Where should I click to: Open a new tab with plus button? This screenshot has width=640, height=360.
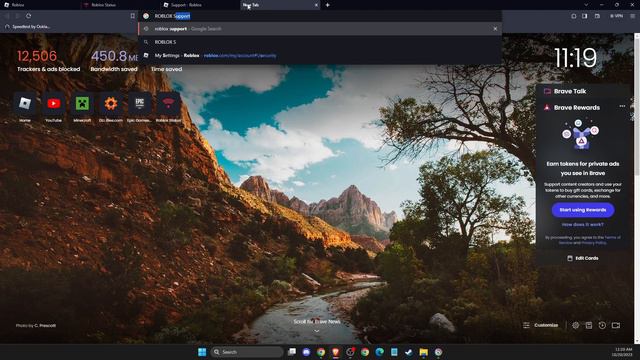(327, 5)
